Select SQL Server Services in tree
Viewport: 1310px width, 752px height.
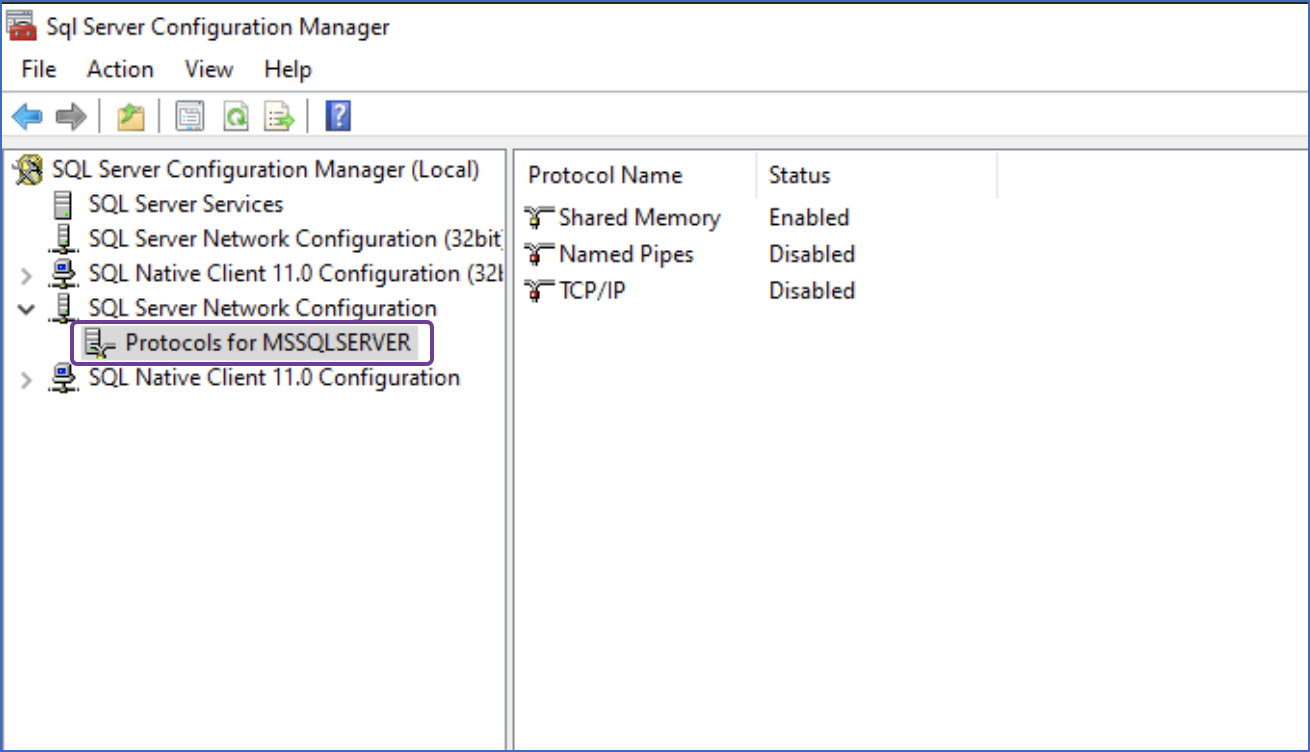(186, 204)
